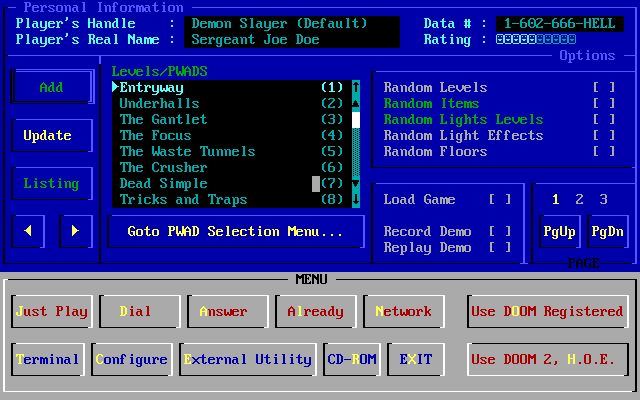The image size is (640, 400).
Task: Click the PgUp button
Action: tap(559, 231)
